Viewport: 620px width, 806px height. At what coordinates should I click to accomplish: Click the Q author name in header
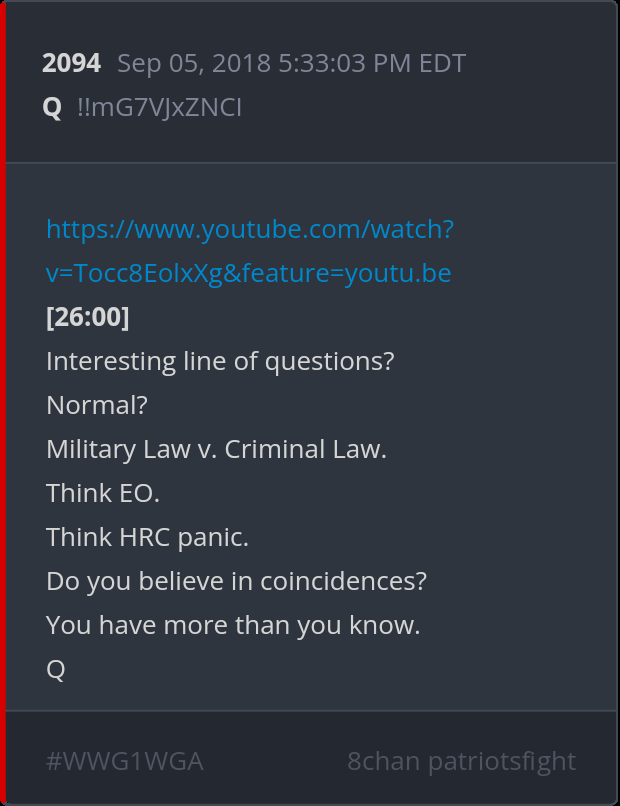(52, 108)
